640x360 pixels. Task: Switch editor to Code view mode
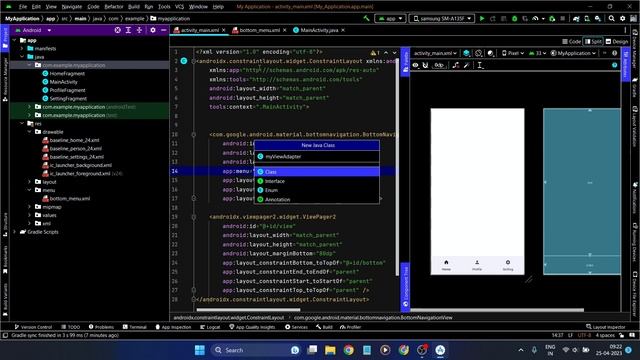coord(571,42)
